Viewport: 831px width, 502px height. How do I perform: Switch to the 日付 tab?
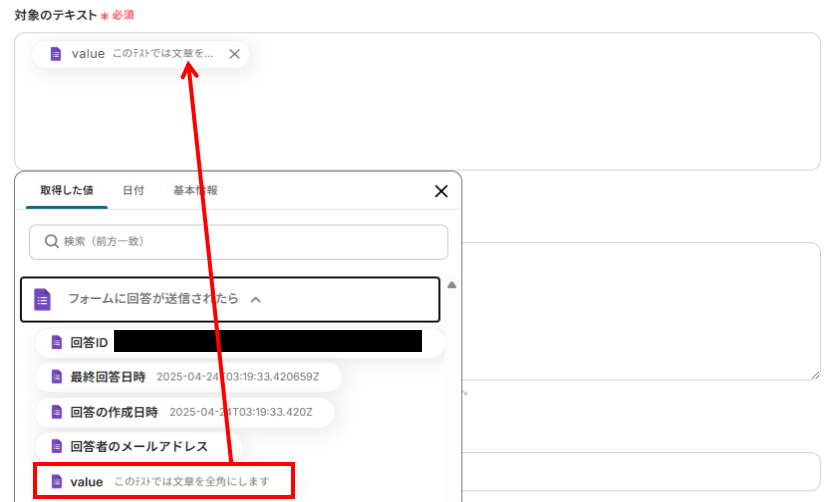(133, 190)
